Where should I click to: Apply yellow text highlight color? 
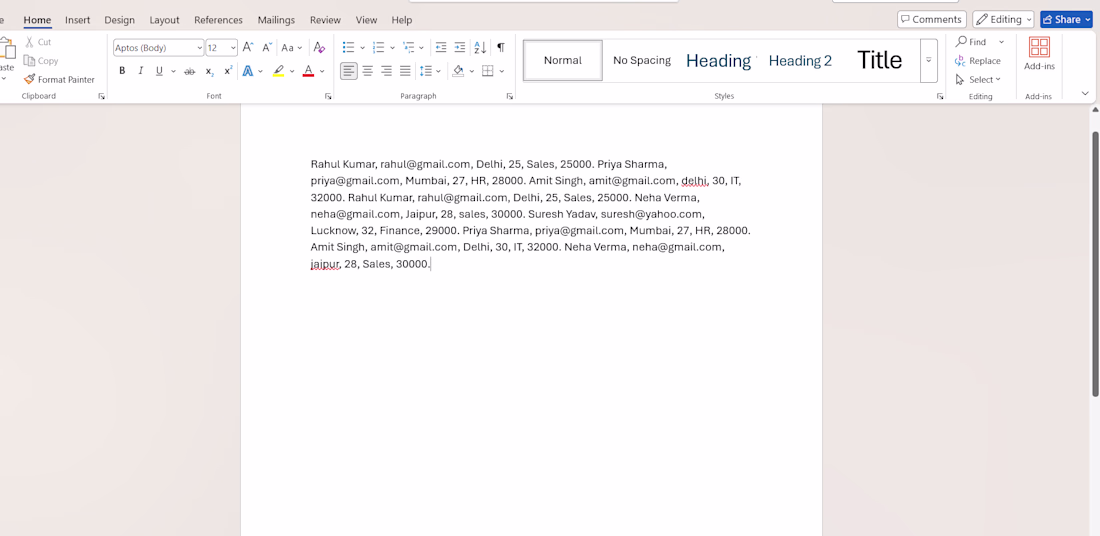(279, 71)
